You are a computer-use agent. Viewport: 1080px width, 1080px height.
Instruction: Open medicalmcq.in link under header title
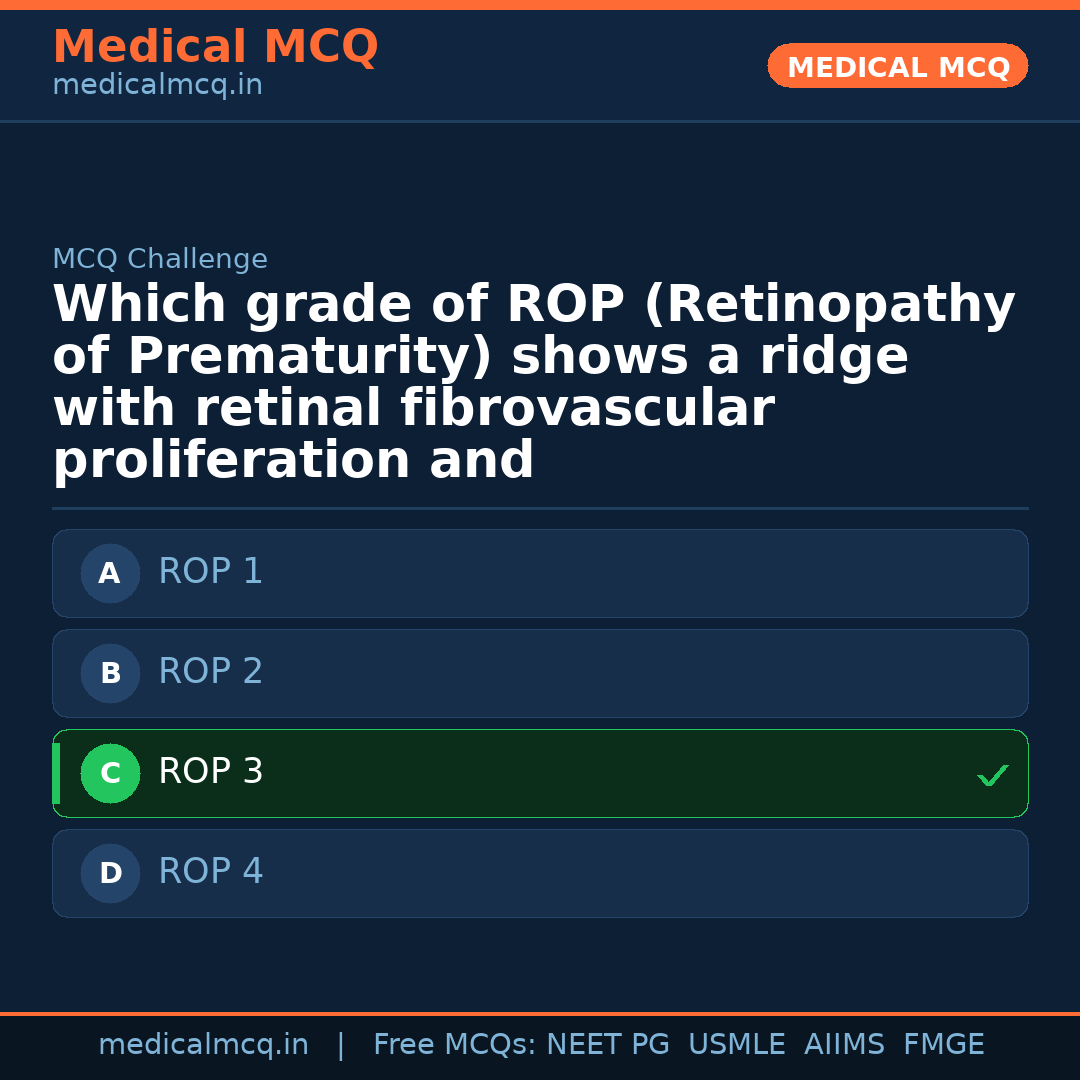[157, 86]
